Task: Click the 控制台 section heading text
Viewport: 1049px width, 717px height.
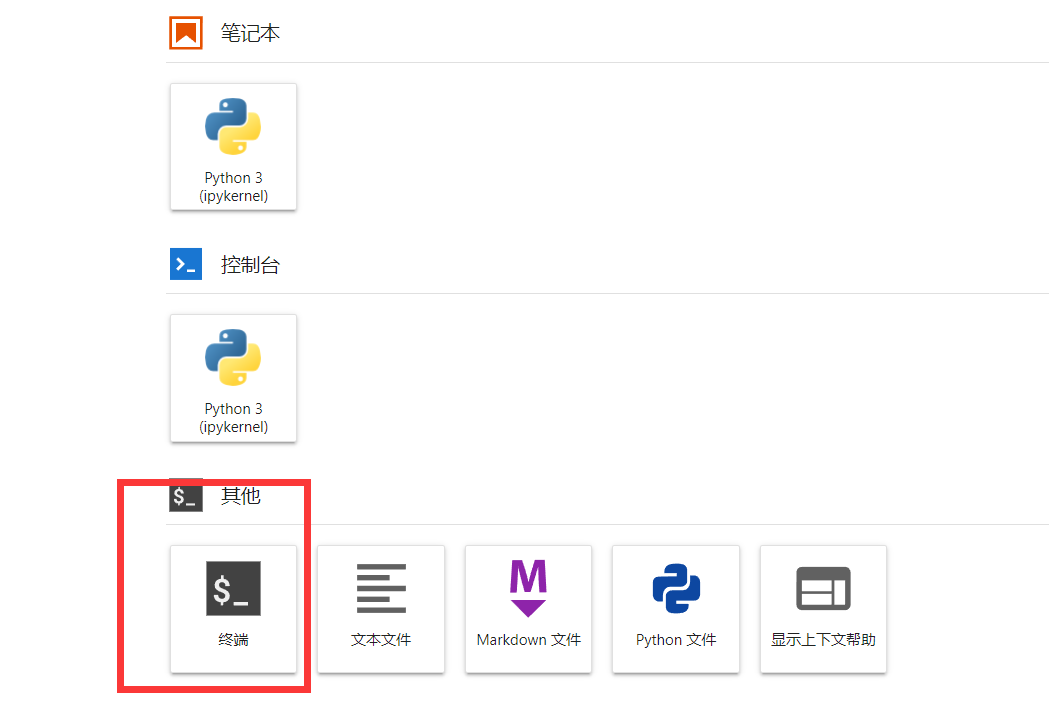Action: point(250,265)
